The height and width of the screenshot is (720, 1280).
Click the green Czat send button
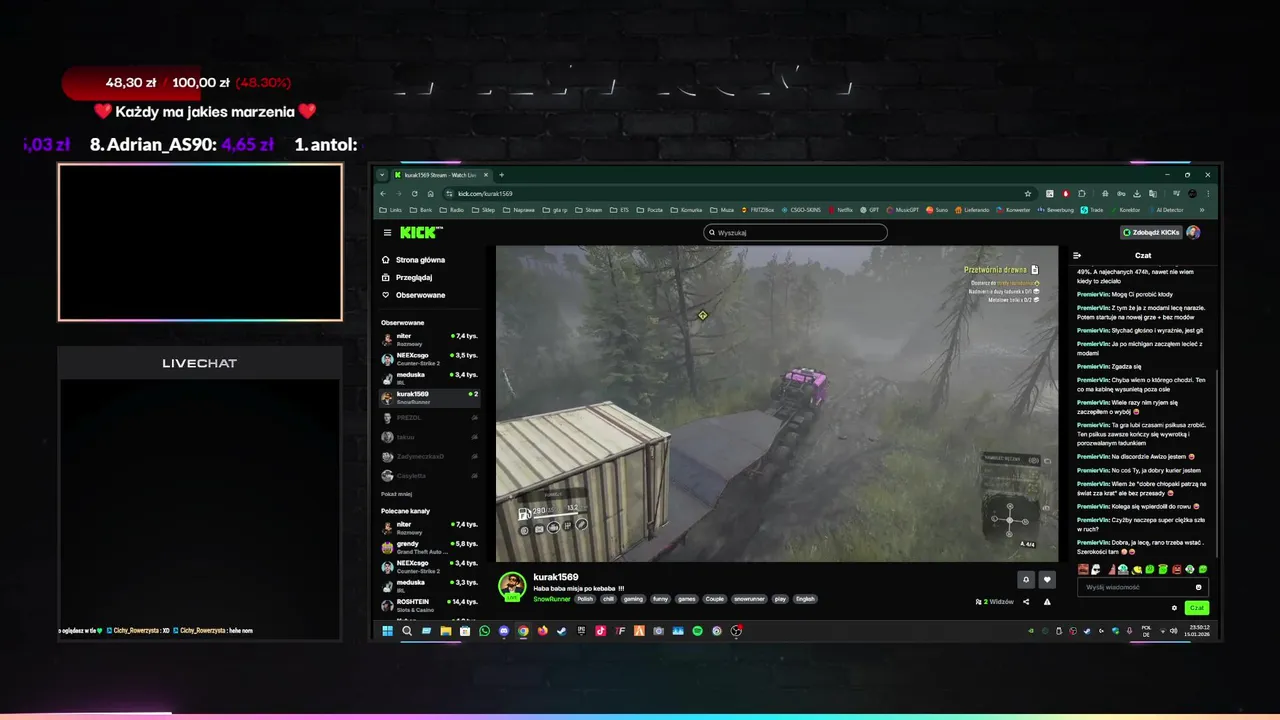(x=1196, y=608)
